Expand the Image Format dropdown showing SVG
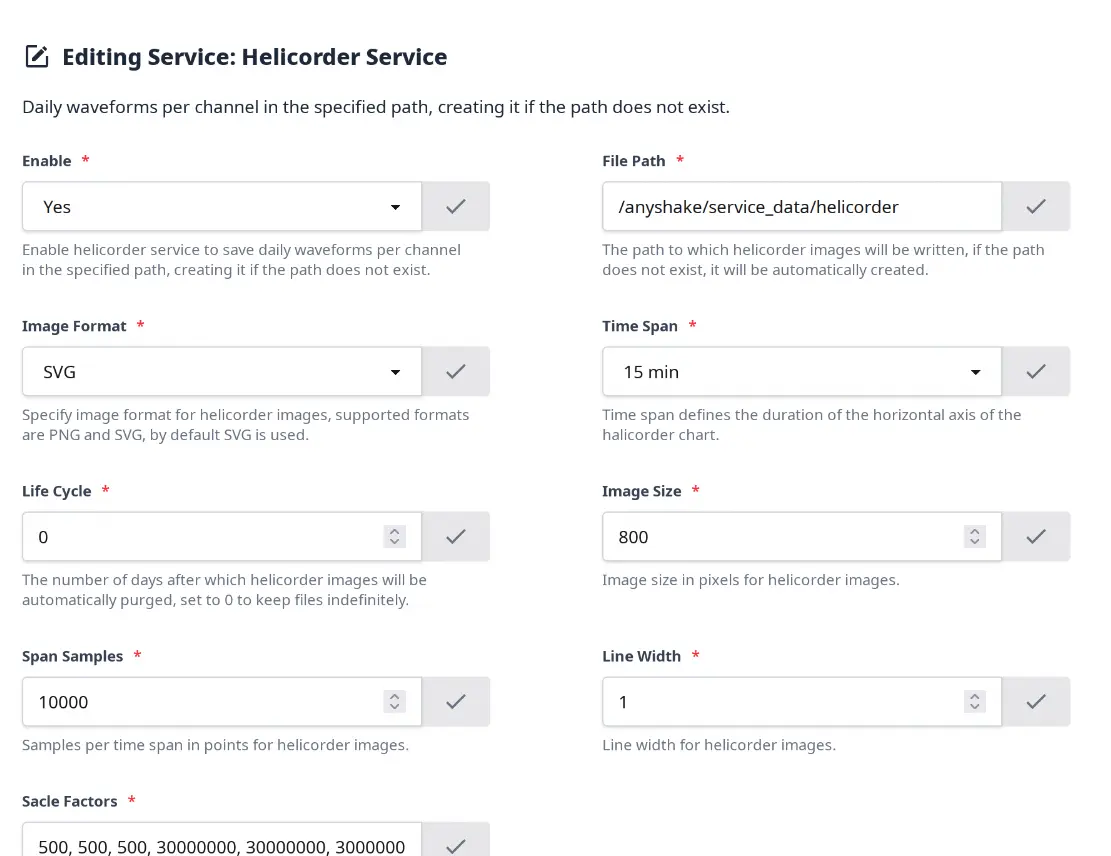This screenshot has width=1111, height=856. click(x=222, y=371)
